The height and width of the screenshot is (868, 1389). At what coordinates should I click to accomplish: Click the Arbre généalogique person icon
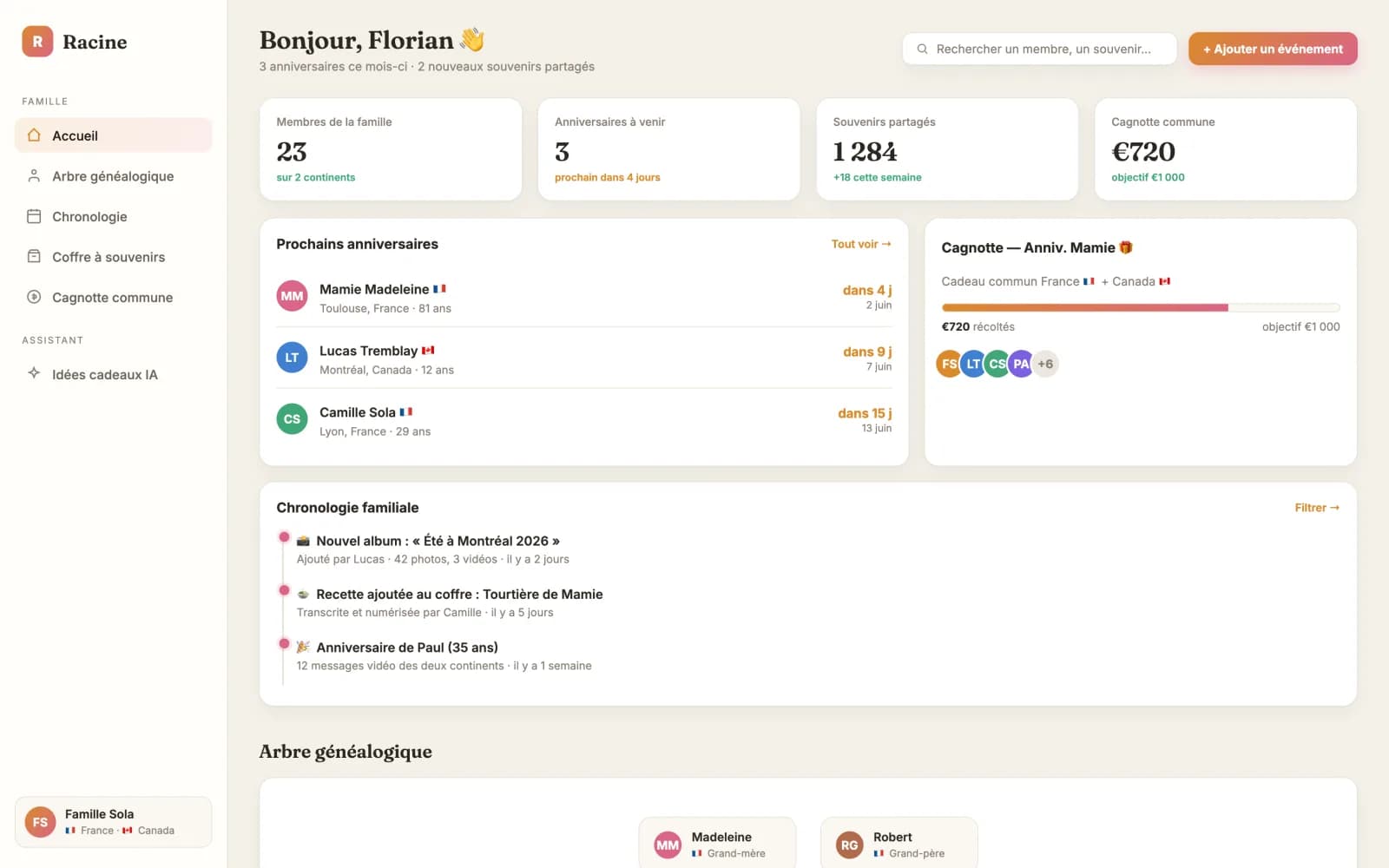[x=34, y=176]
